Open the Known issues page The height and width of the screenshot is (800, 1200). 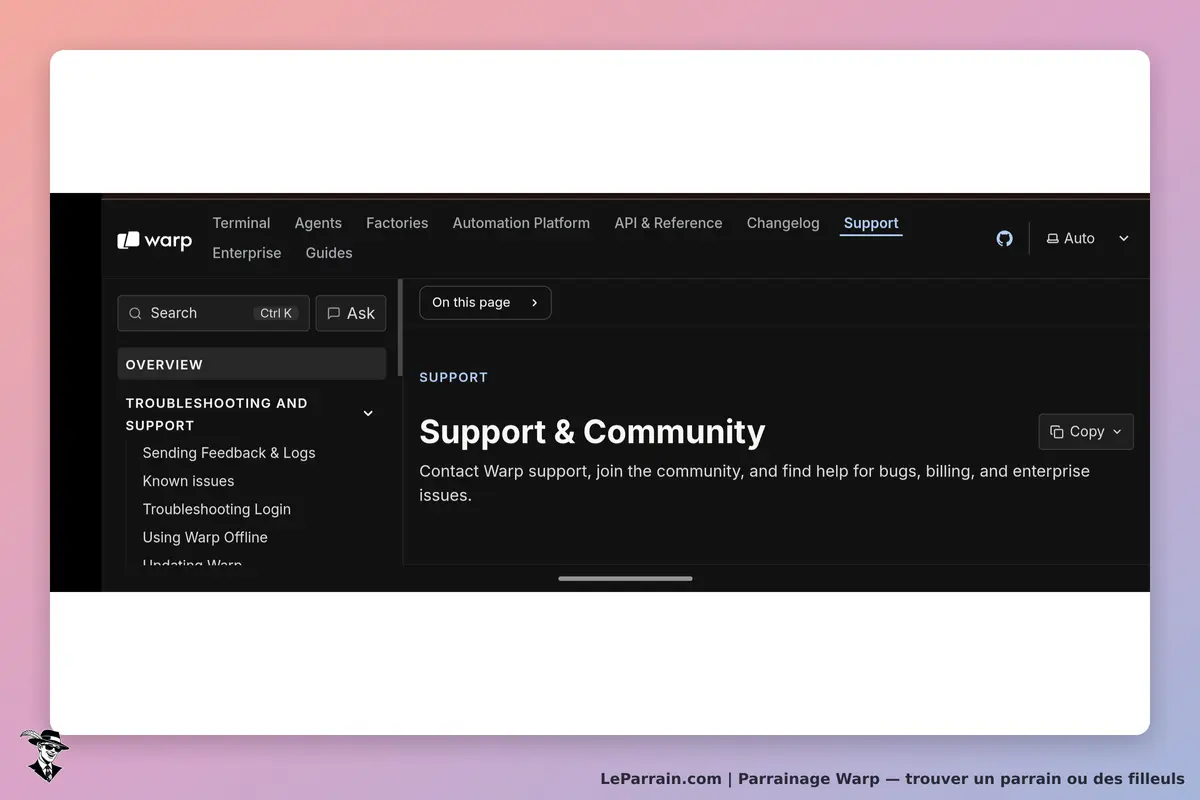(188, 481)
